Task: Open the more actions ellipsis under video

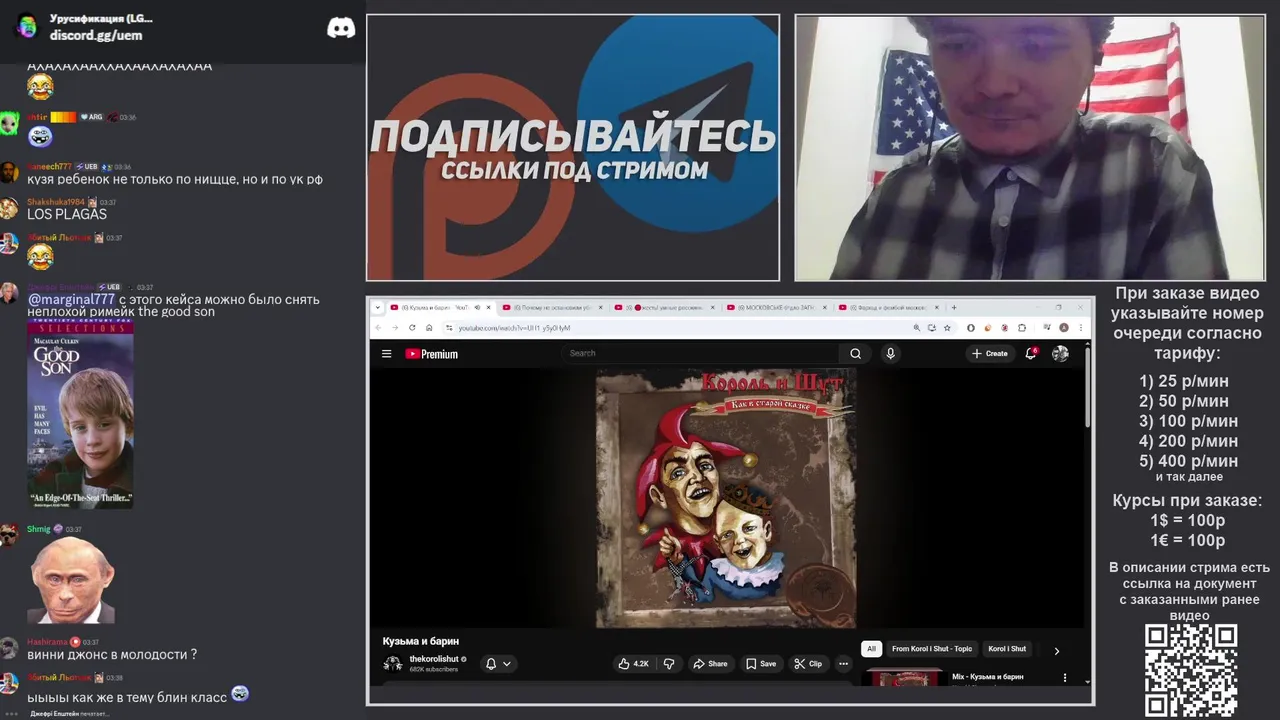Action: pyautogui.click(x=843, y=663)
